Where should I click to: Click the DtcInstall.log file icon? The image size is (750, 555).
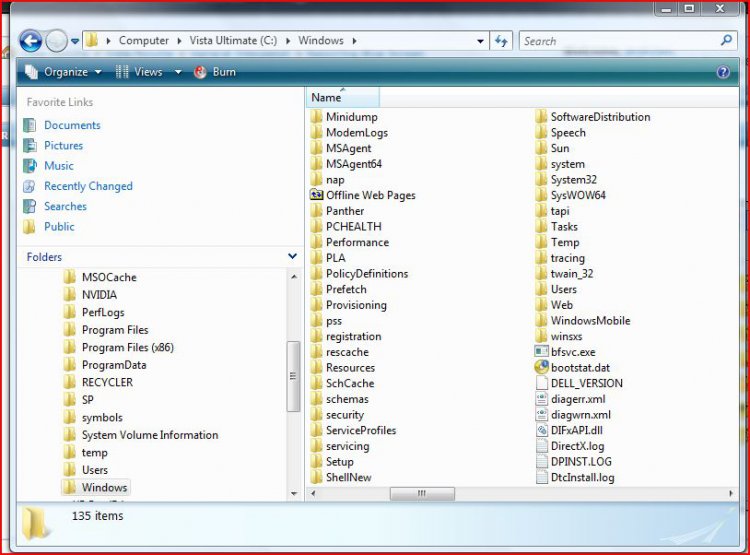[541, 477]
